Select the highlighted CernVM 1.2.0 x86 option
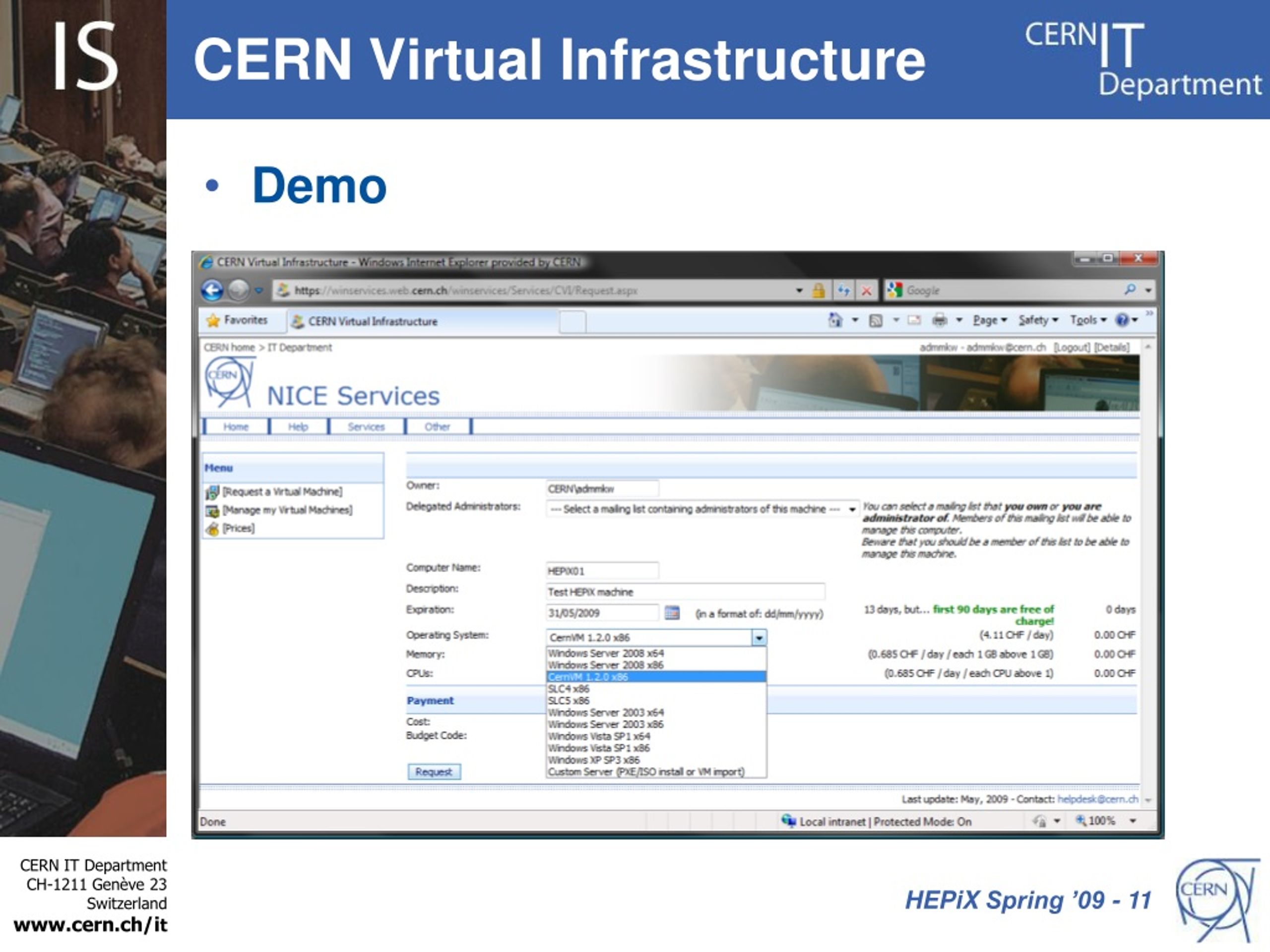Viewport: 1270px width, 952px height. point(656,677)
